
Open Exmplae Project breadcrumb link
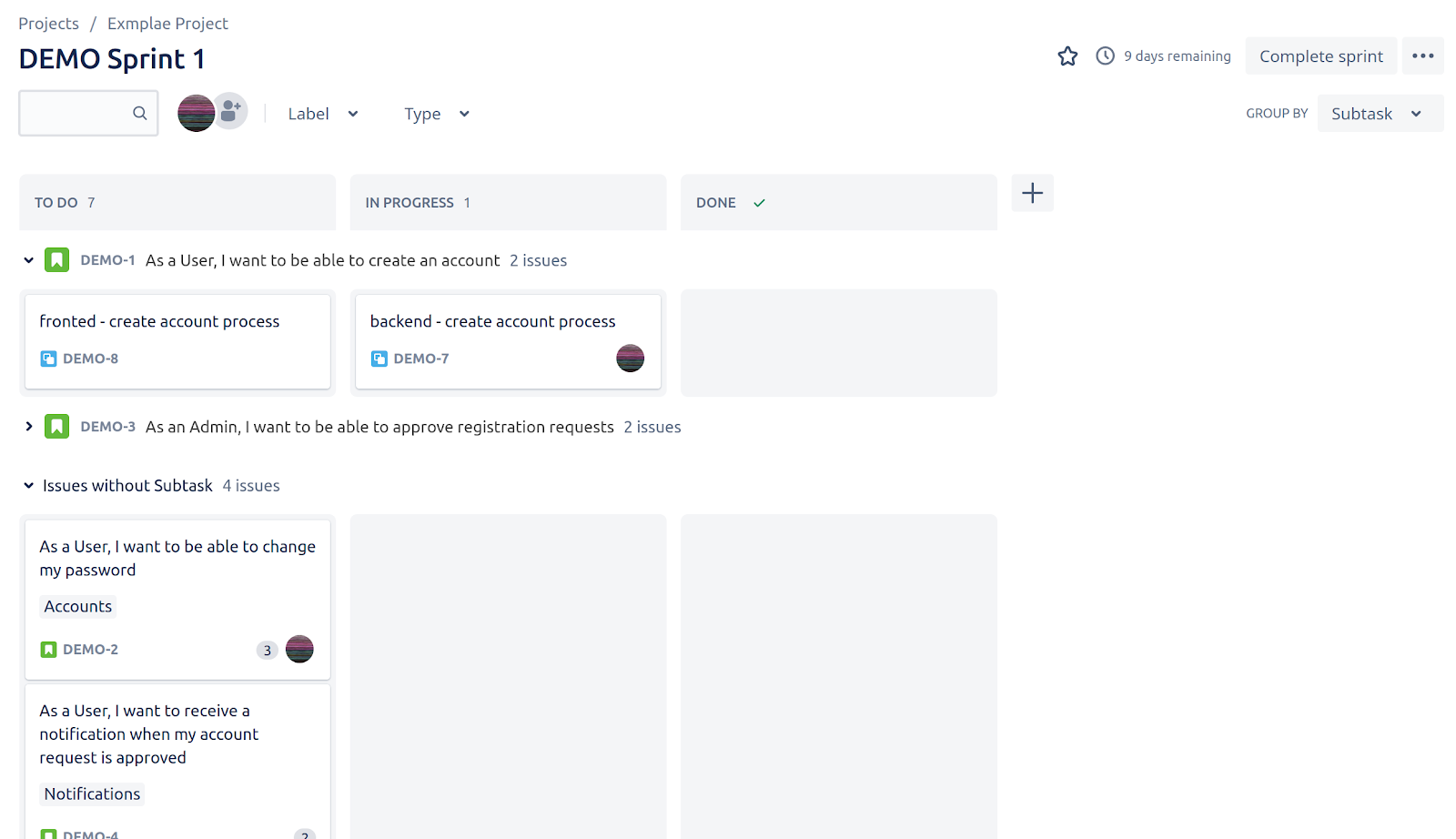(167, 24)
